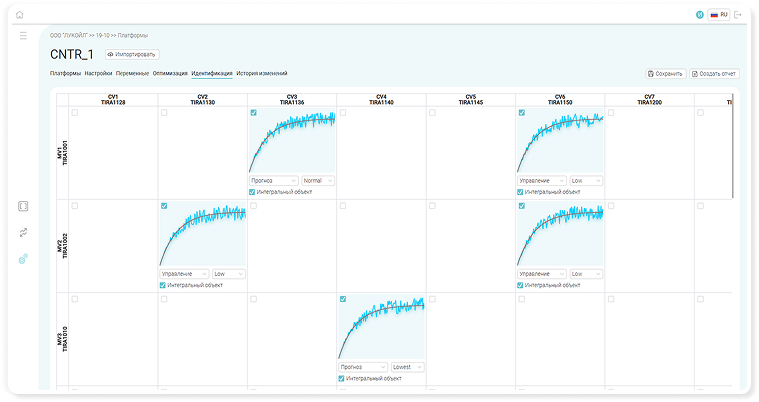Click the 'Сохранить' button
This screenshot has height=402, width=759.
(665, 73)
